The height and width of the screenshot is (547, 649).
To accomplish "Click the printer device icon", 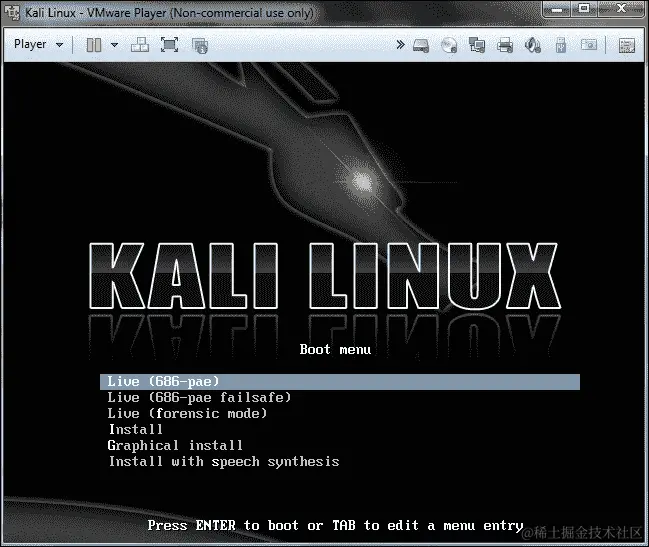I will click(x=505, y=45).
